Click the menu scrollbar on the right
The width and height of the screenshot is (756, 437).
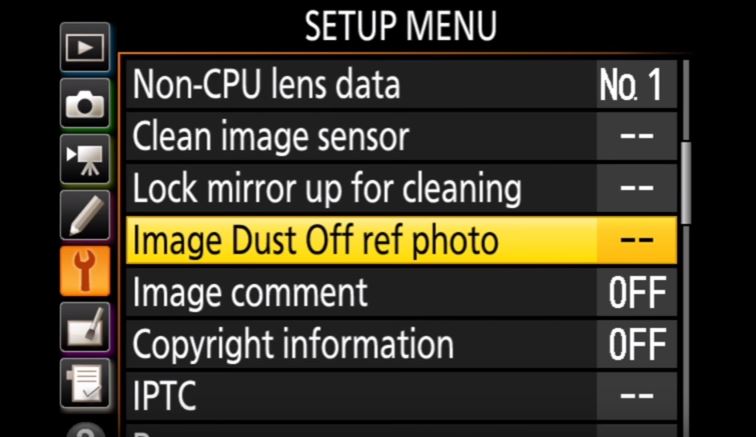[686, 181]
